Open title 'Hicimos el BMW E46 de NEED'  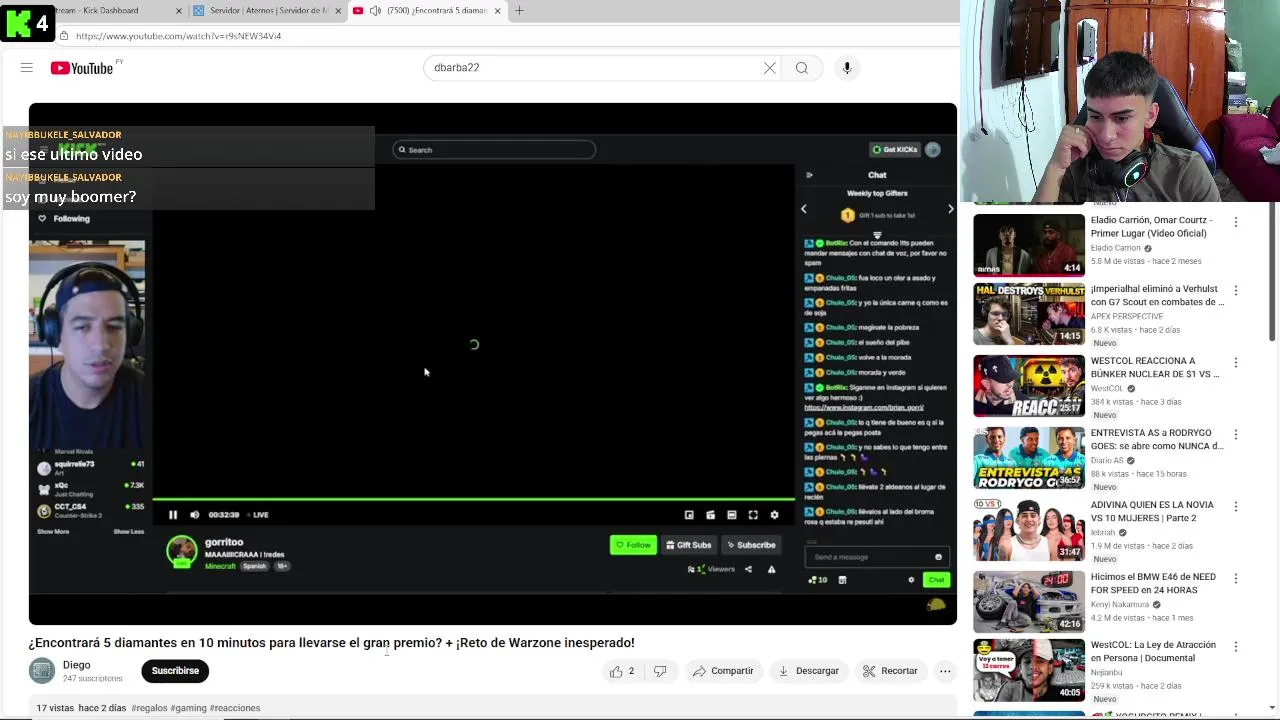(1153, 584)
